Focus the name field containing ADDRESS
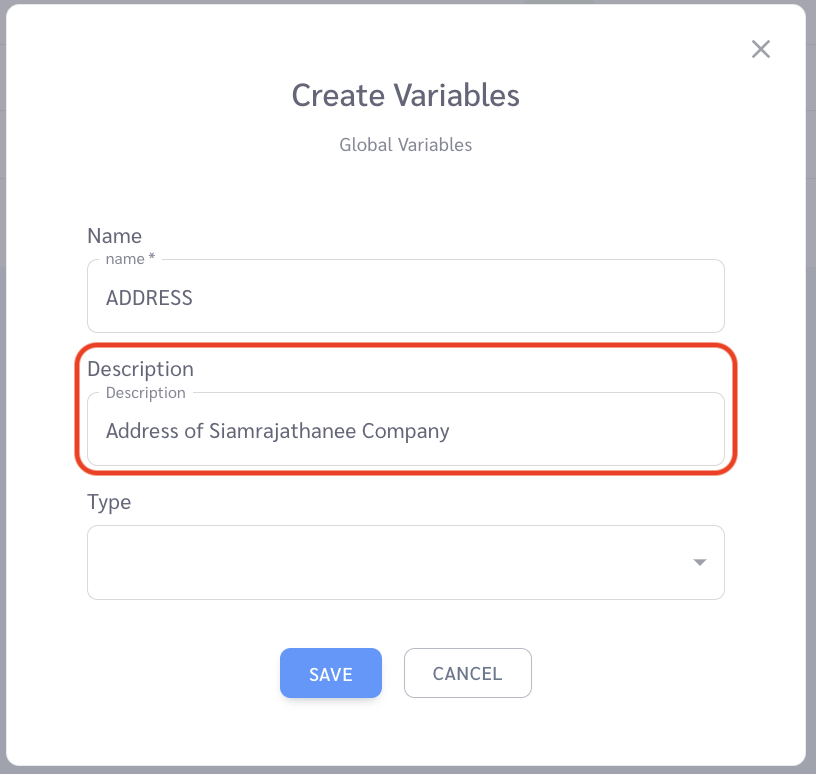 405,296
